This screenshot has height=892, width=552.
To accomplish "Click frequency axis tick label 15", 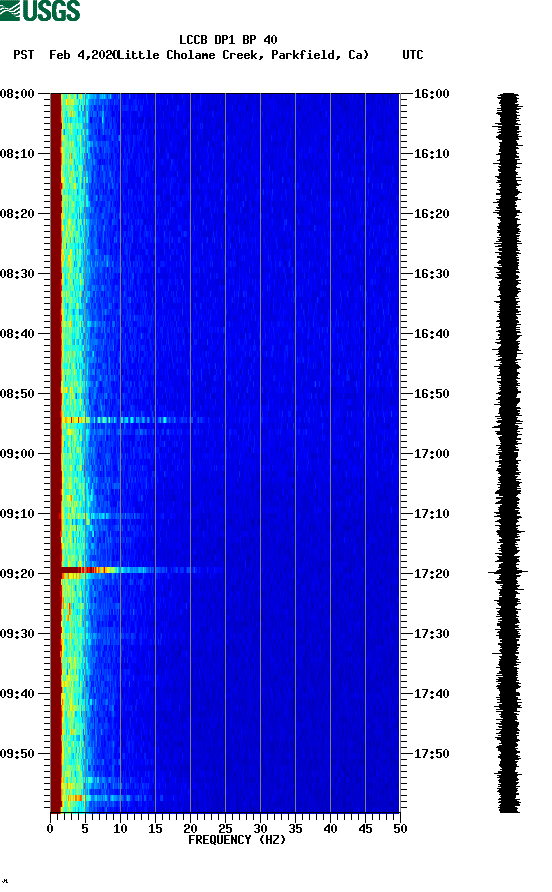I will pos(155,829).
